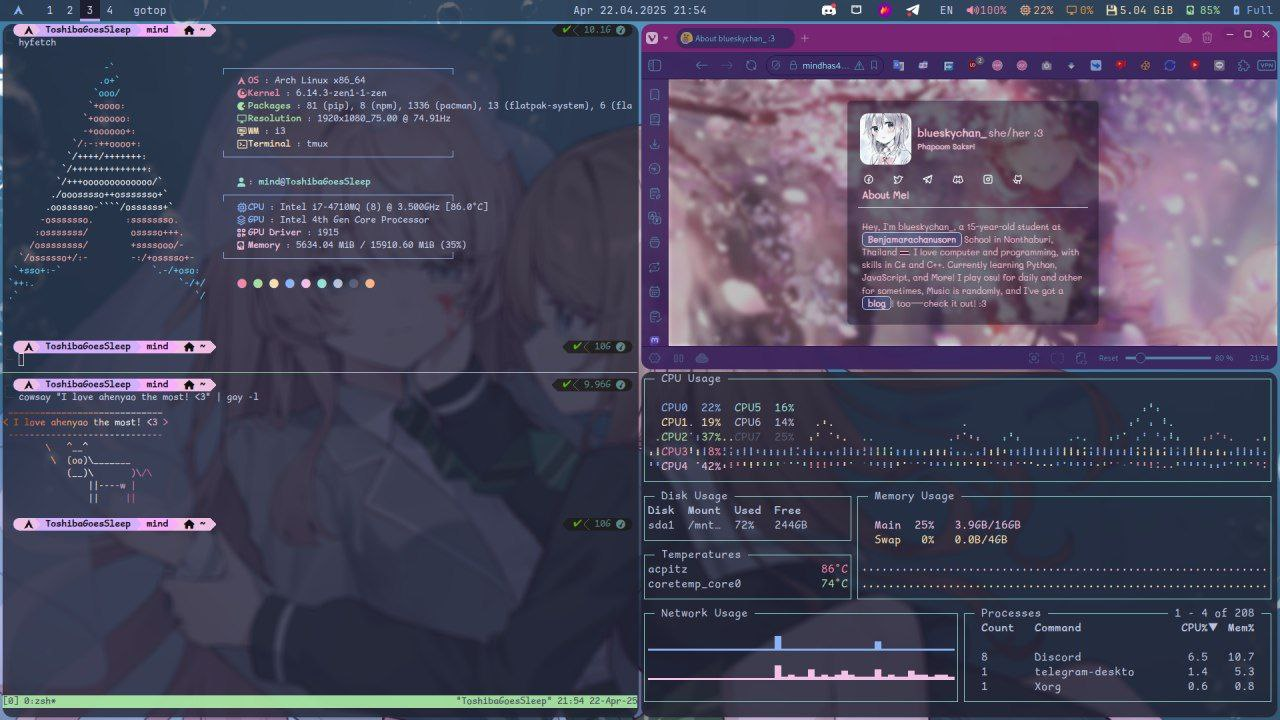Screen dimensions: 1280x720
Task: Click blueskychan's profile avatar image
Action: click(886, 139)
